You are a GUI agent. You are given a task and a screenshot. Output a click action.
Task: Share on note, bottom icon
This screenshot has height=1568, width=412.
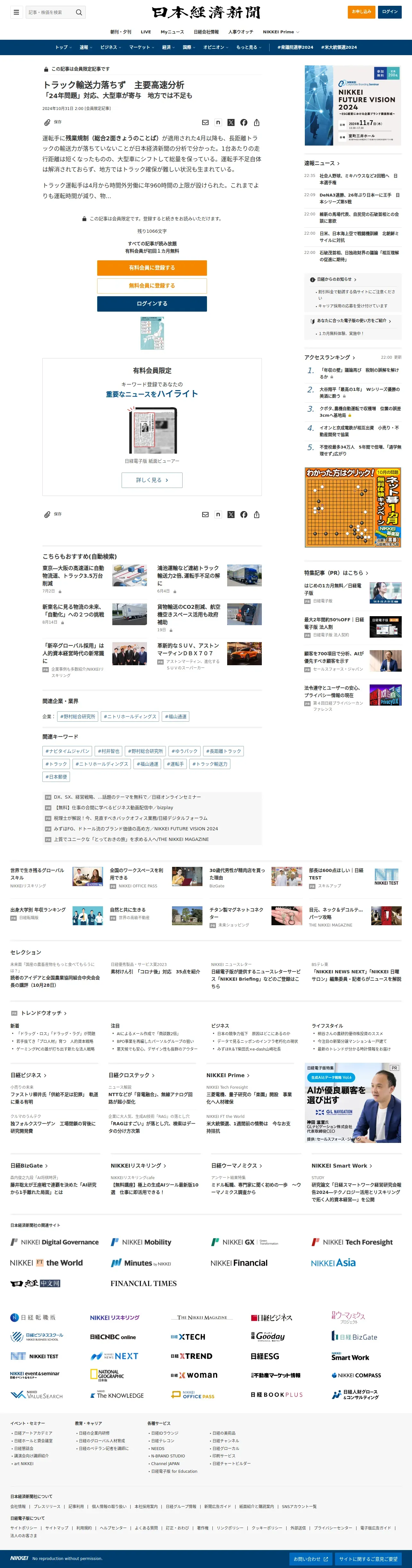tap(218, 514)
